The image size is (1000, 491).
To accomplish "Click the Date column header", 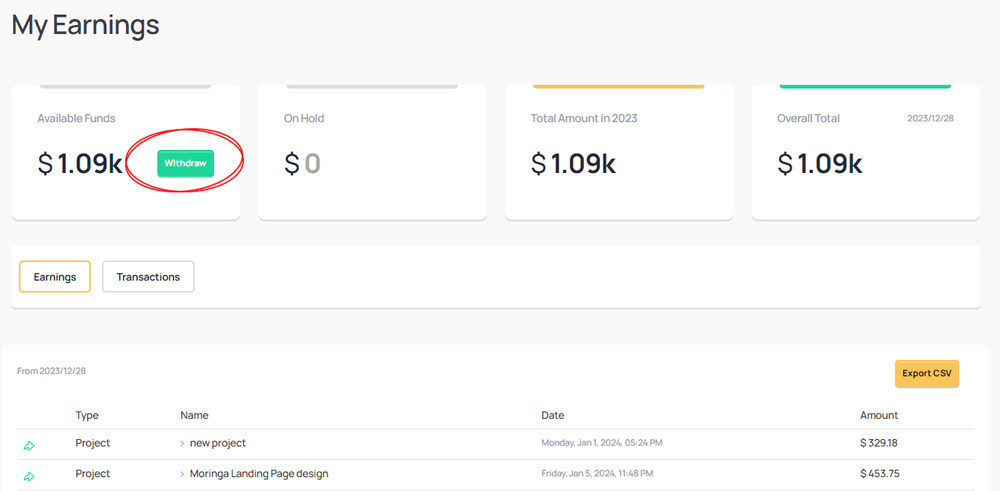I will [x=553, y=415].
